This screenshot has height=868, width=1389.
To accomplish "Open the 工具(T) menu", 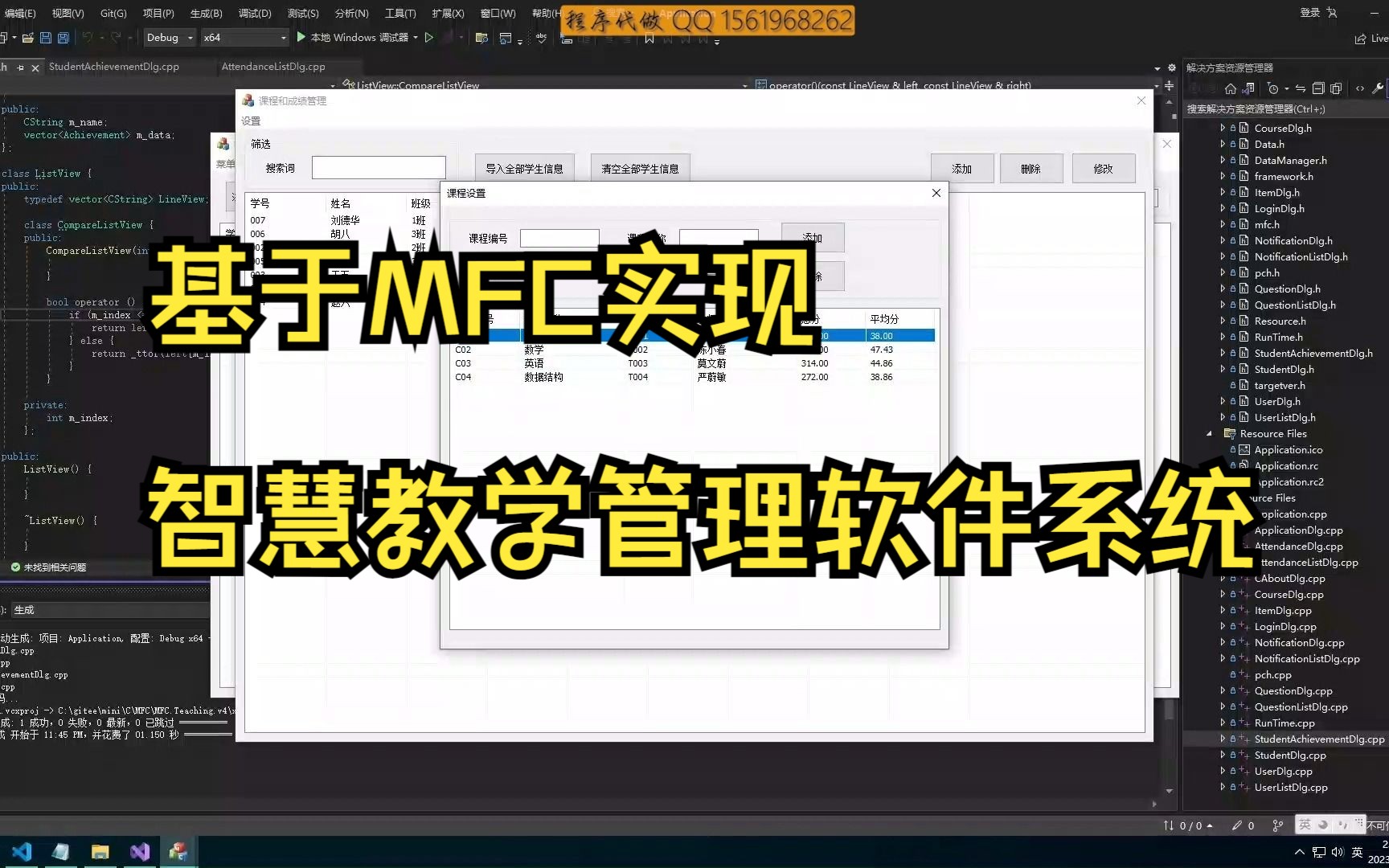I will [x=399, y=13].
